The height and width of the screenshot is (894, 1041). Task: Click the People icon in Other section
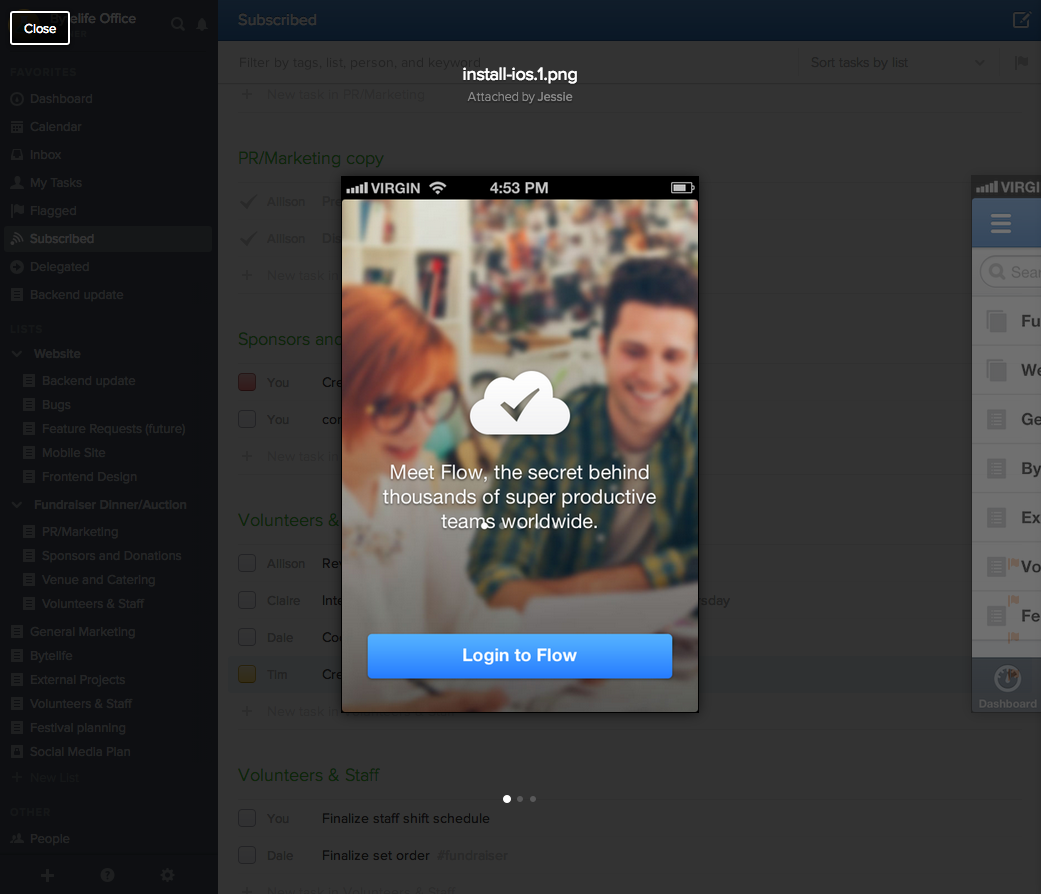point(17,839)
